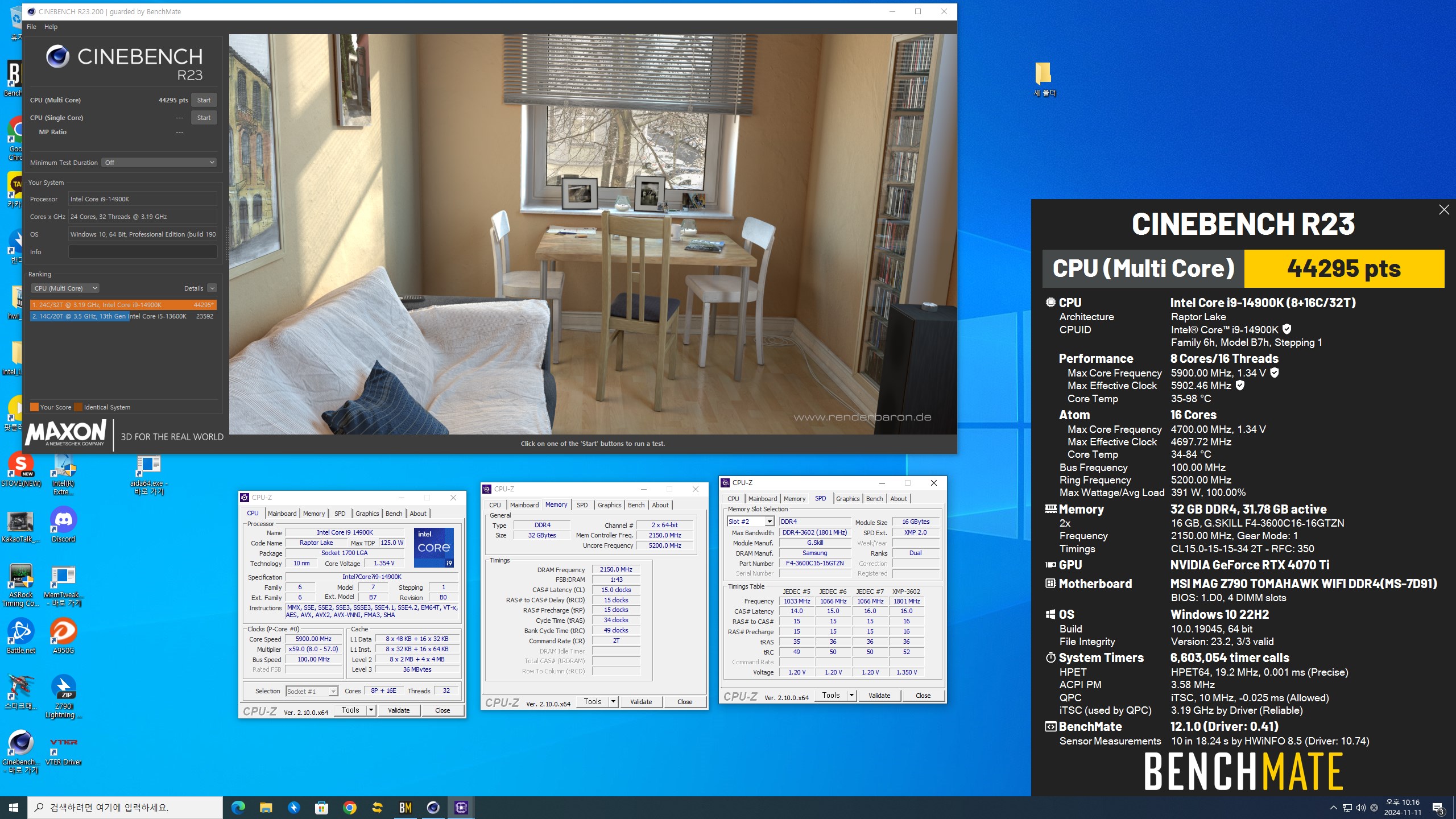
Task: Switch to Mainboard tab in CPU-Z CPU window
Action: [x=282, y=514]
